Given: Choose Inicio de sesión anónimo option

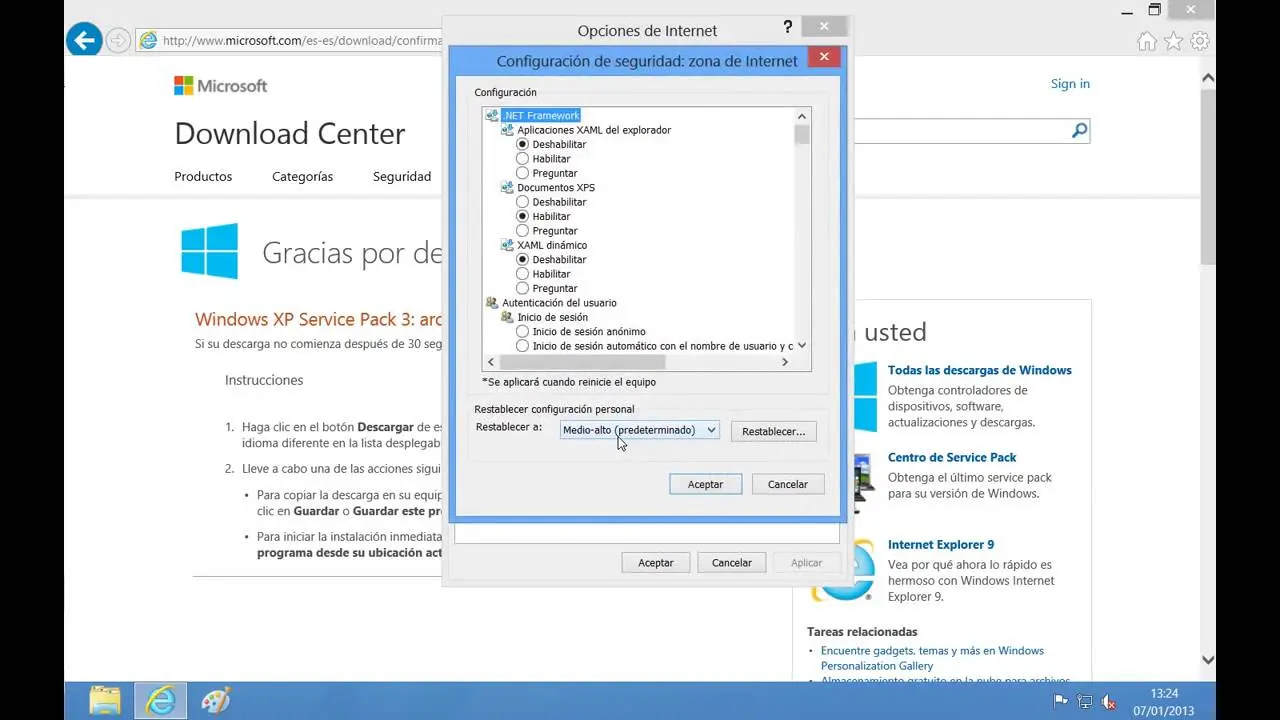Looking at the screenshot, I should (522, 331).
